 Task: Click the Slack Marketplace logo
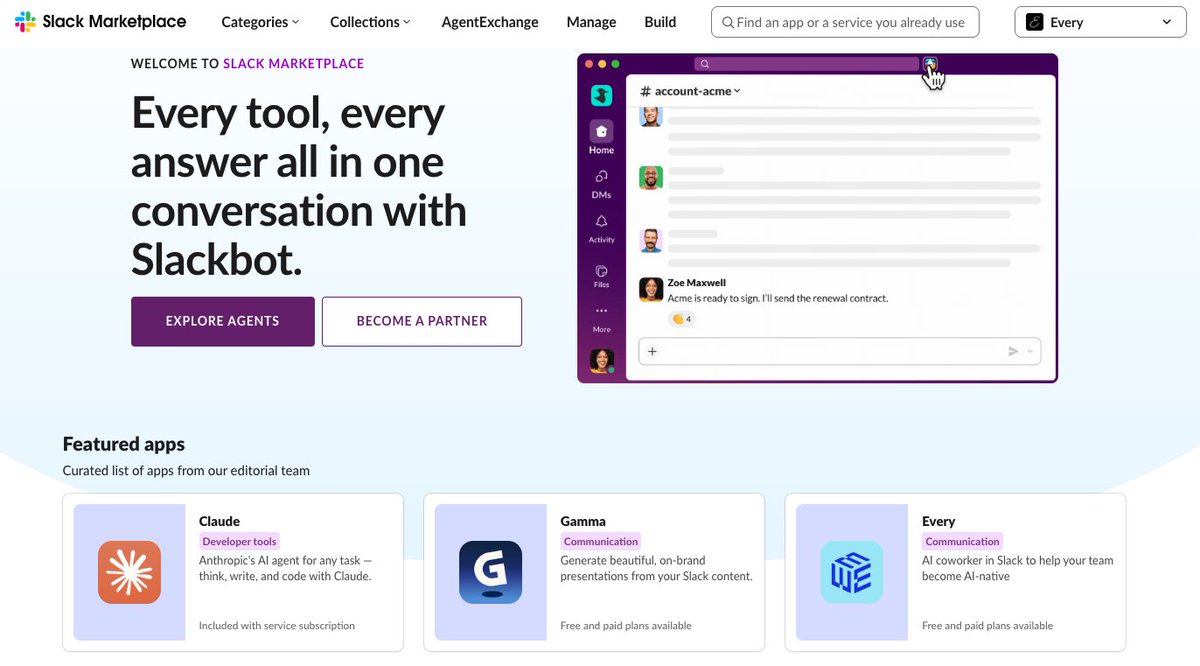(100, 22)
